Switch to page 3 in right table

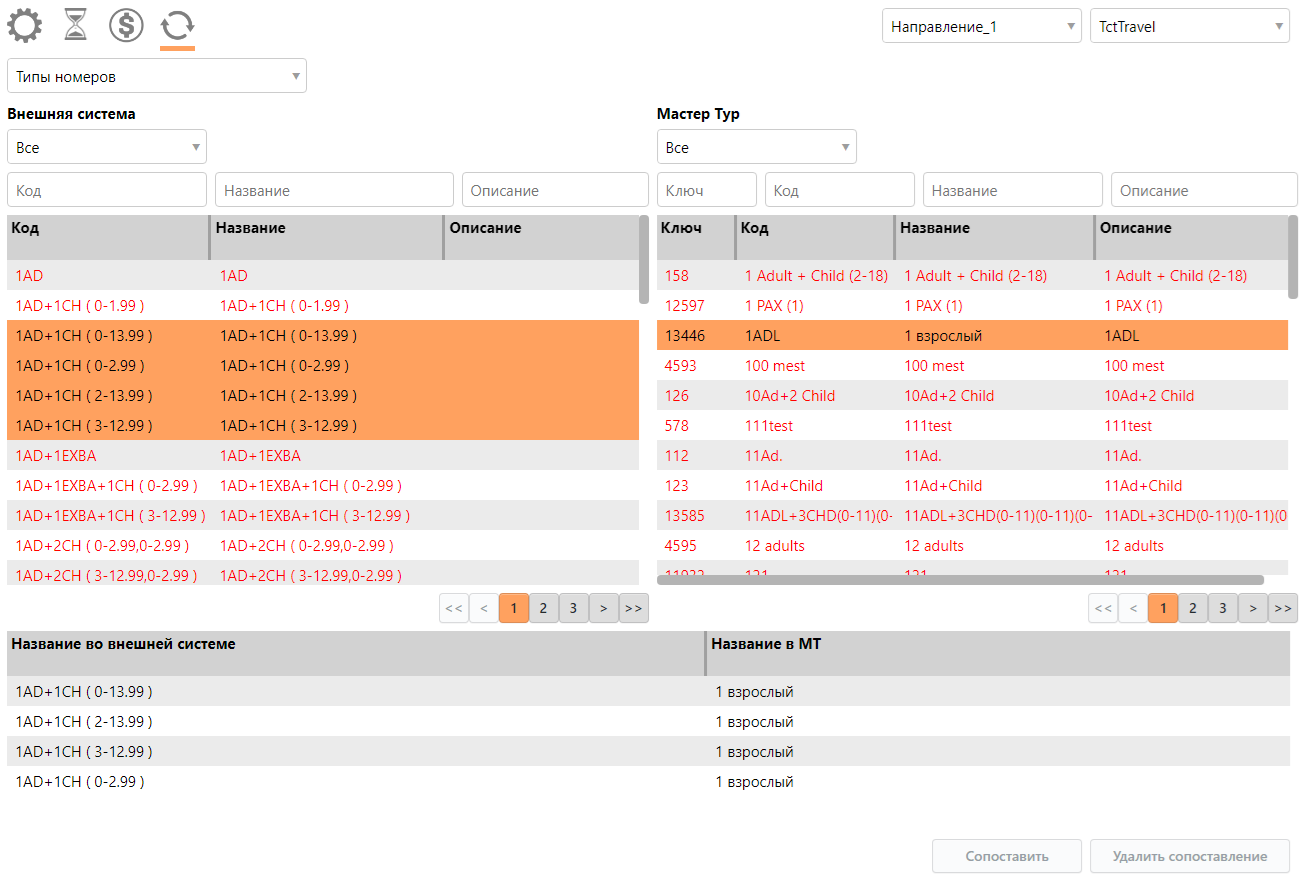pos(1222,608)
